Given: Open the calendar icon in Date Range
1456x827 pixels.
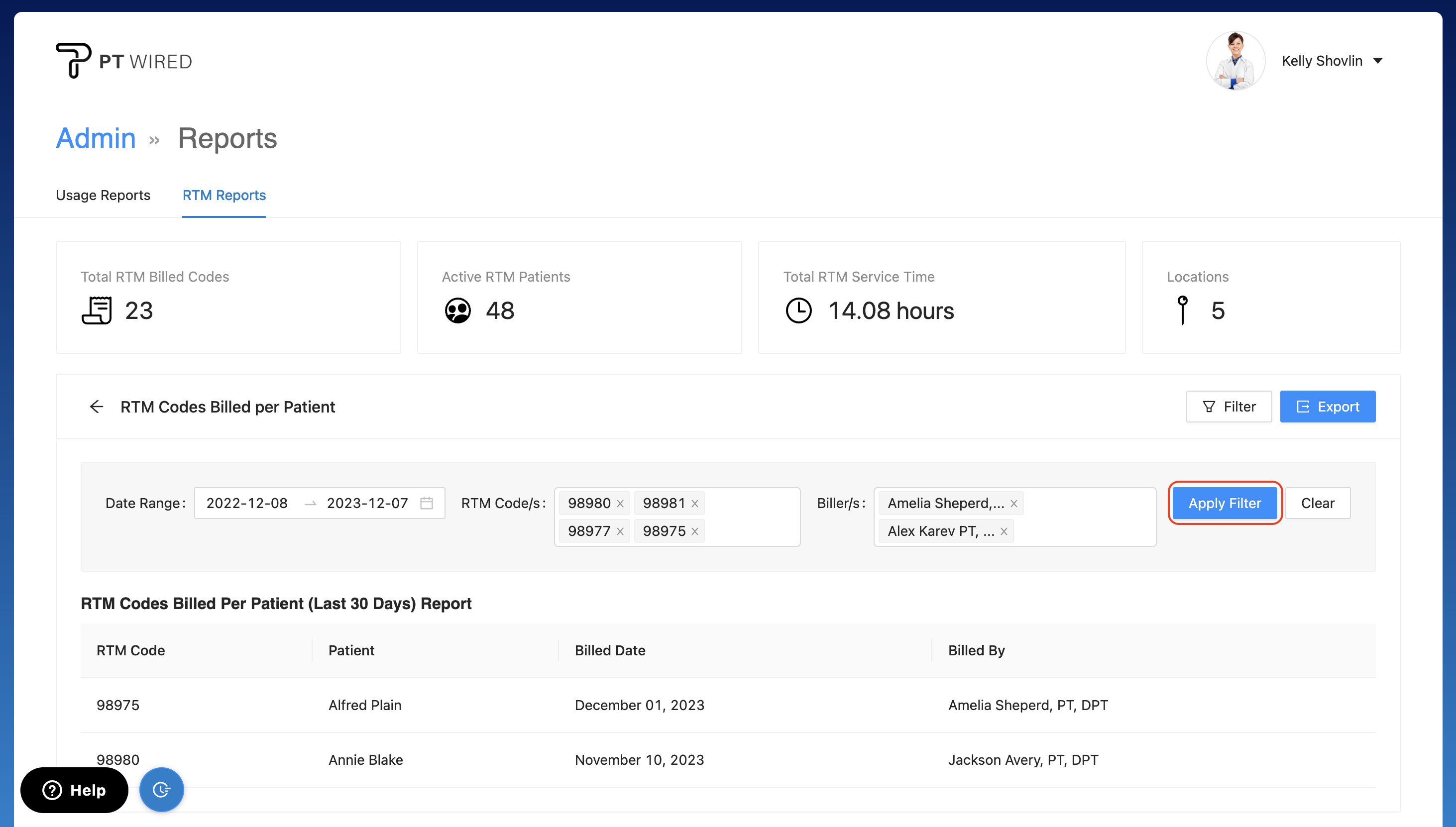Looking at the screenshot, I should pyautogui.click(x=426, y=503).
